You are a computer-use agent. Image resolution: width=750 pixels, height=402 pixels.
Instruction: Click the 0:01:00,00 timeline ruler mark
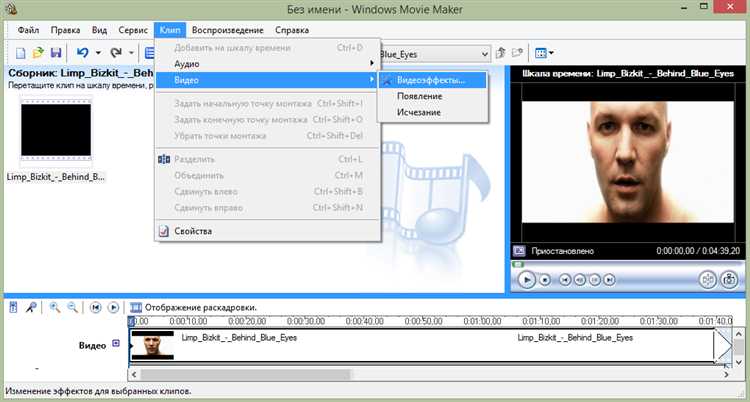click(482, 321)
